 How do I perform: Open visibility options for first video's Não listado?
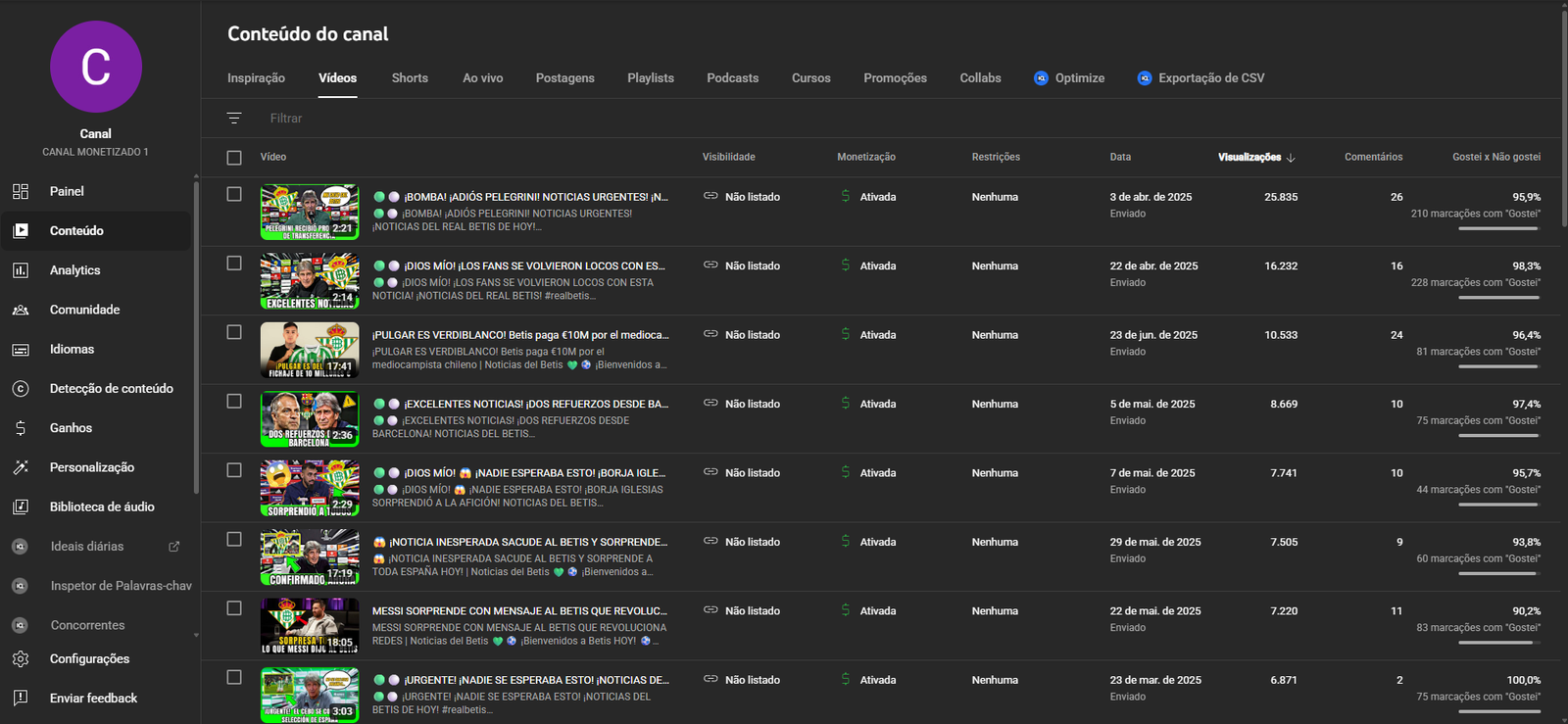point(742,197)
